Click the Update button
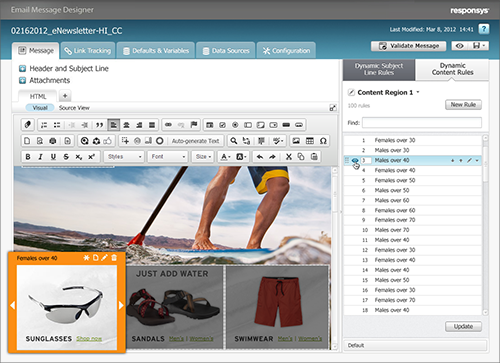 click(x=463, y=326)
